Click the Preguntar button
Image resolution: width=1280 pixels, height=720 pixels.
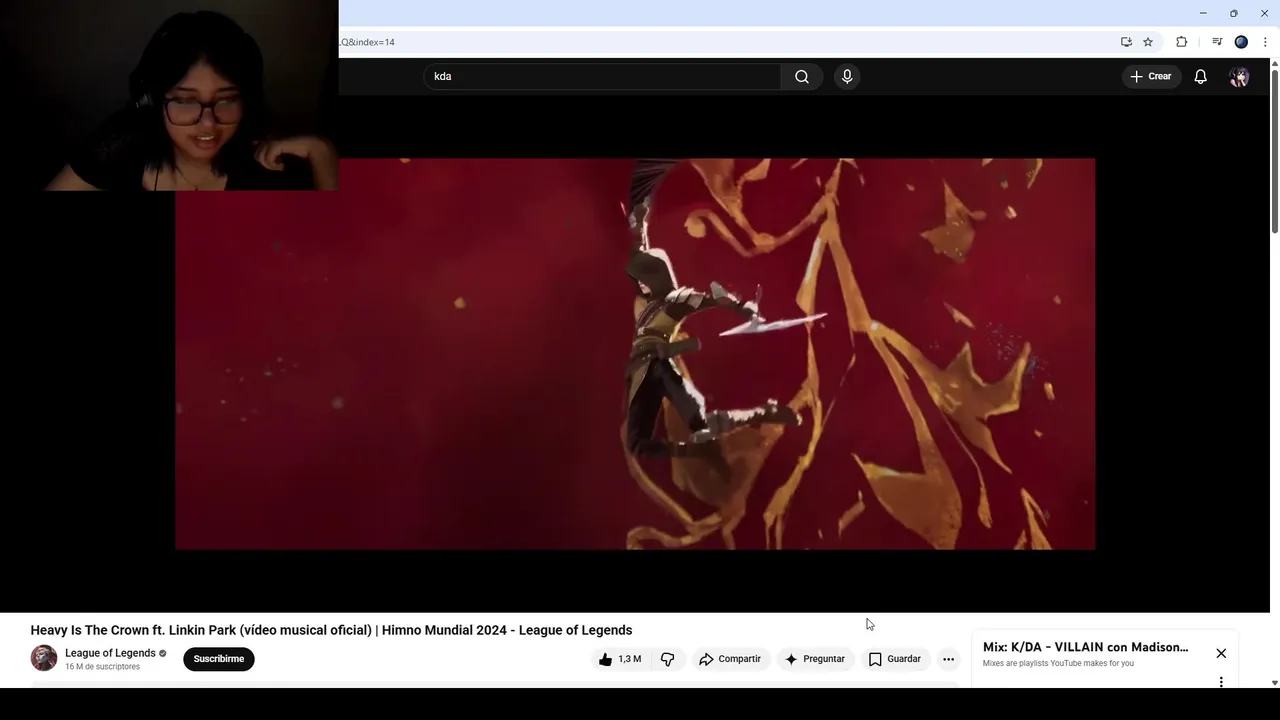click(x=815, y=659)
